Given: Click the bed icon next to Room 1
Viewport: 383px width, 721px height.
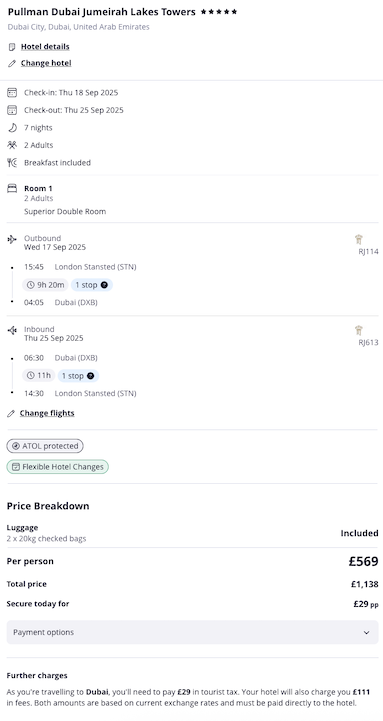Looking at the screenshot, I should 12,189.
